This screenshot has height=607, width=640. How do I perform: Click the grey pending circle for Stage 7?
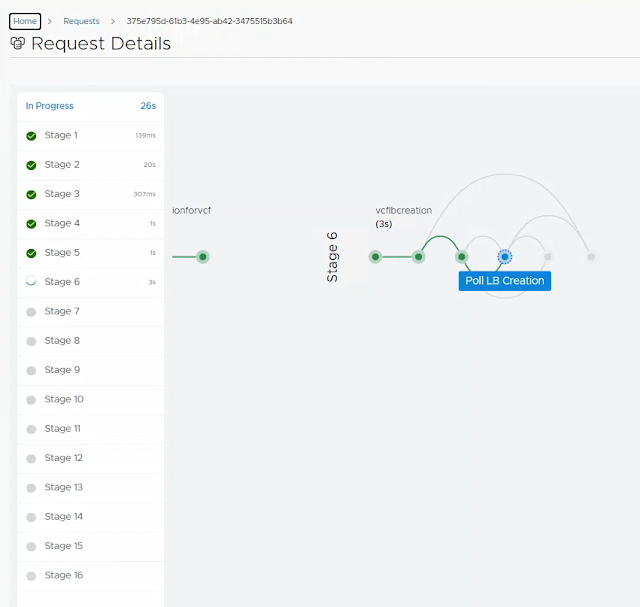tap(31, 312)
